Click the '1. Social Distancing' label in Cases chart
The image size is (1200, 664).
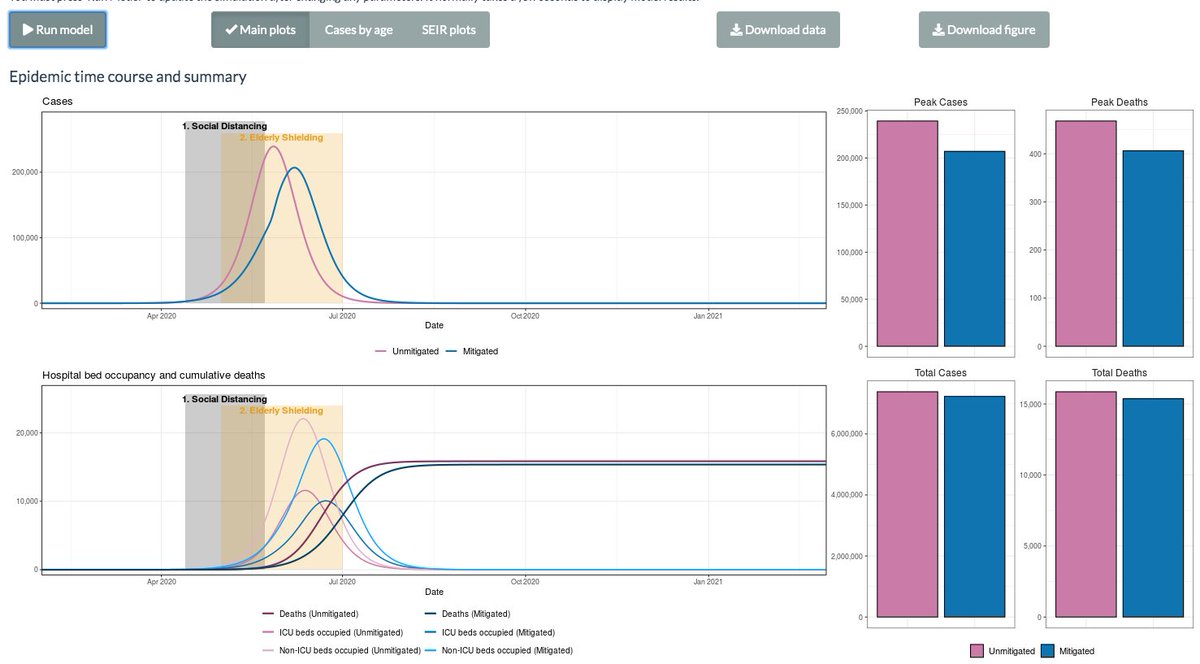coord(225,126)
